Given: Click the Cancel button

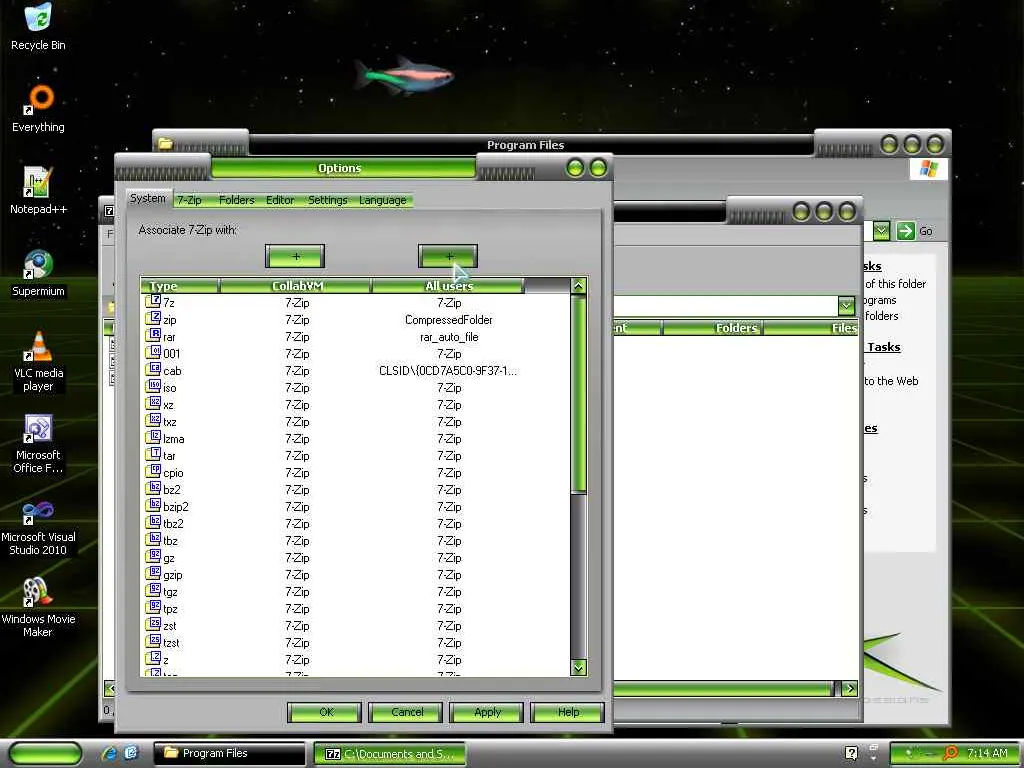Looking at the screenshot, I should click(x=406, y=712).
